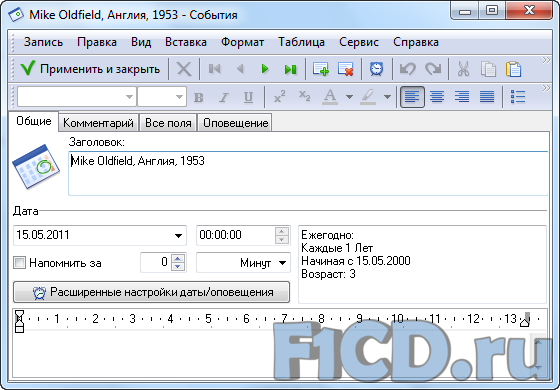Click the gray X cancel icon
Screen dimensions: 560x390
(x=184, y=69)
